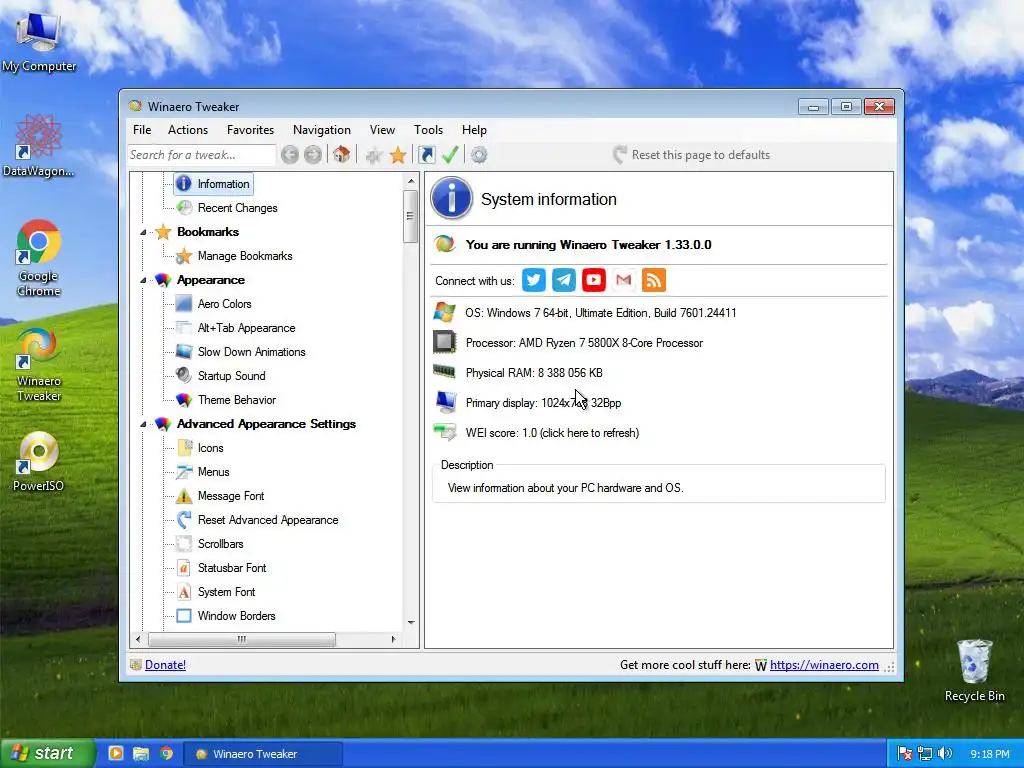Open the Actions menu

[x=188, y=130]
